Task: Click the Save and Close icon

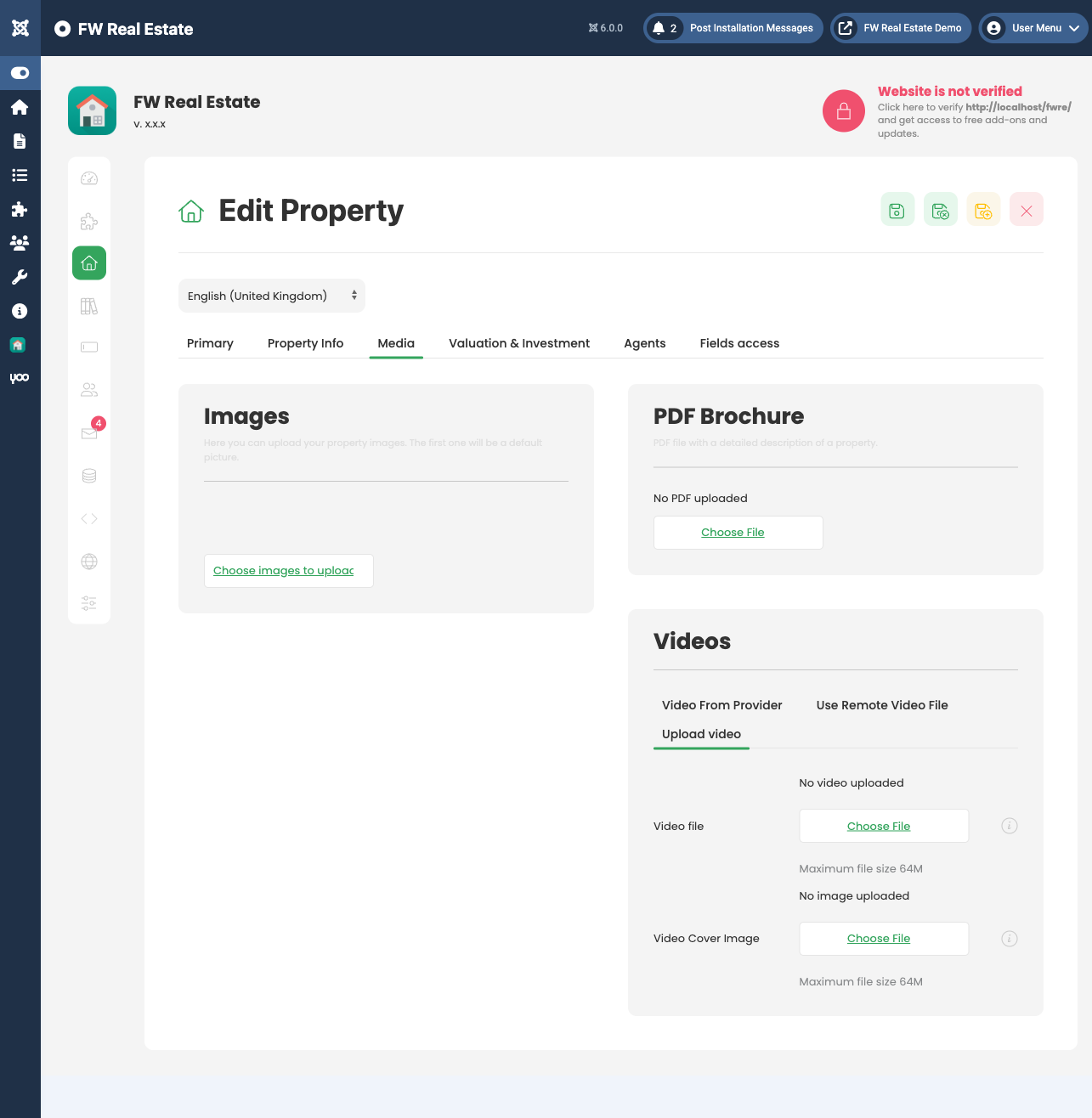Action: click(x=940, y=211)
